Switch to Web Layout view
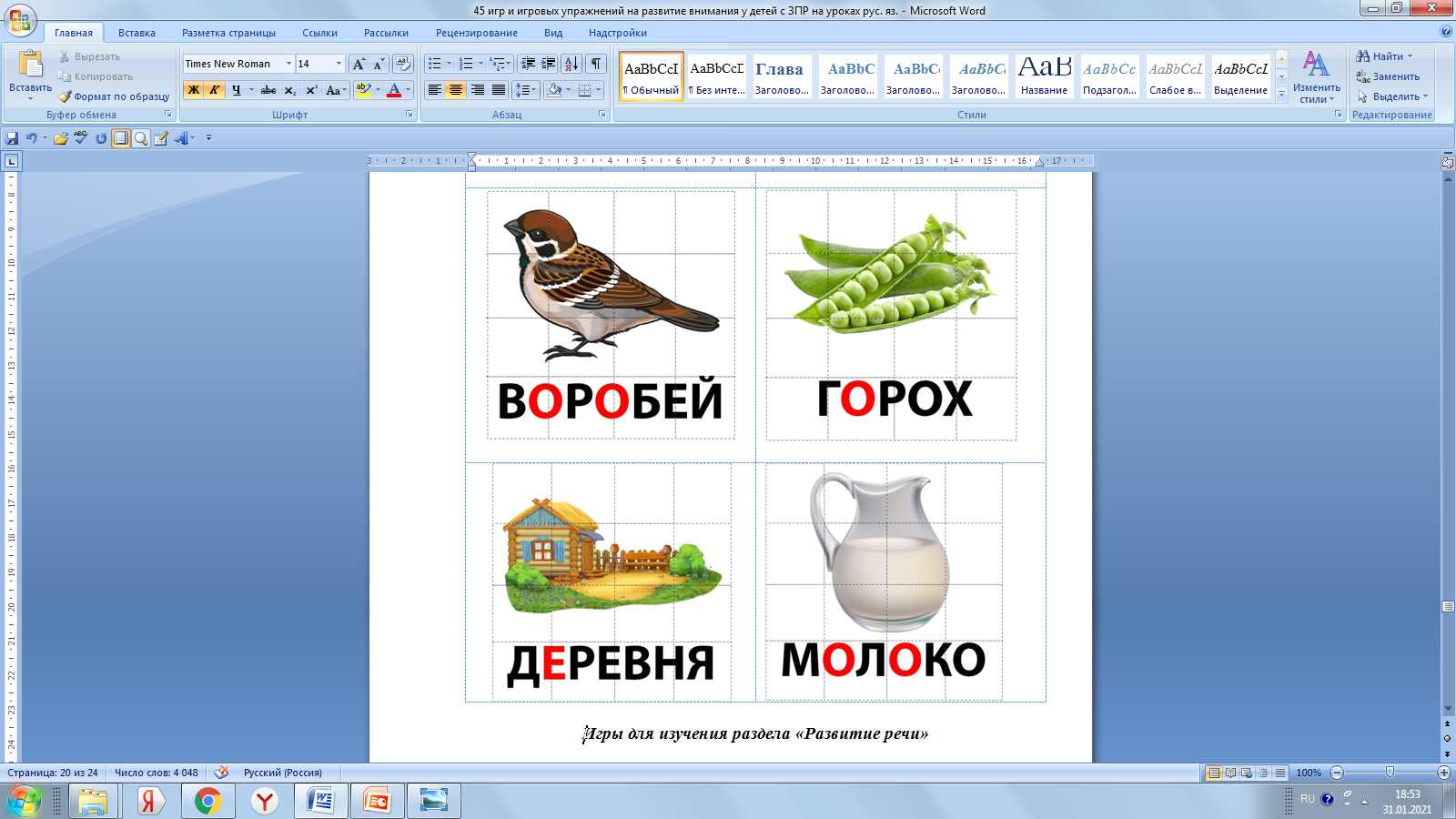Viewport: 1456px width, 819px height. (x=1247, y=773)
